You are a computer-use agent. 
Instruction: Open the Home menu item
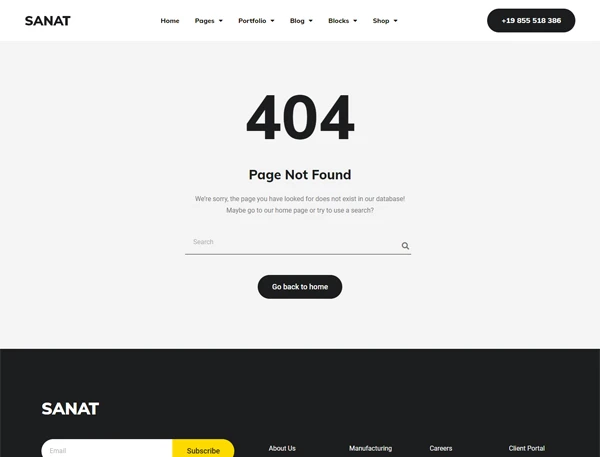170,21
